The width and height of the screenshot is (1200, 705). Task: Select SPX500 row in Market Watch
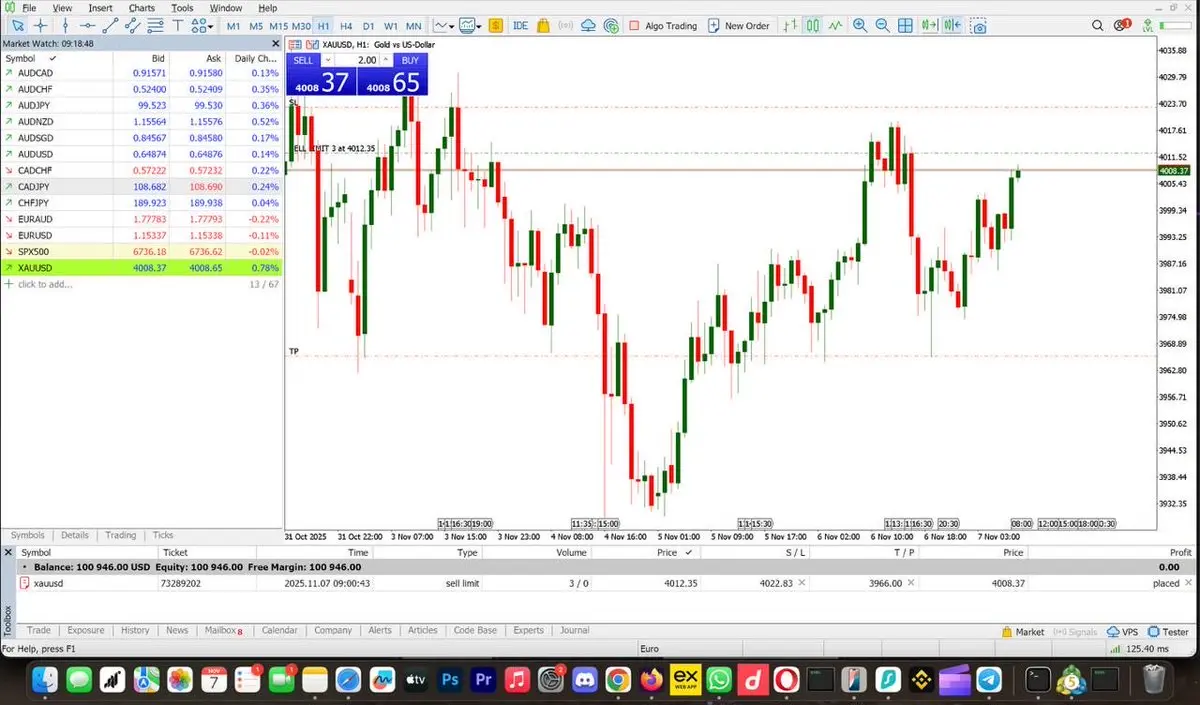tap(141, 251)
